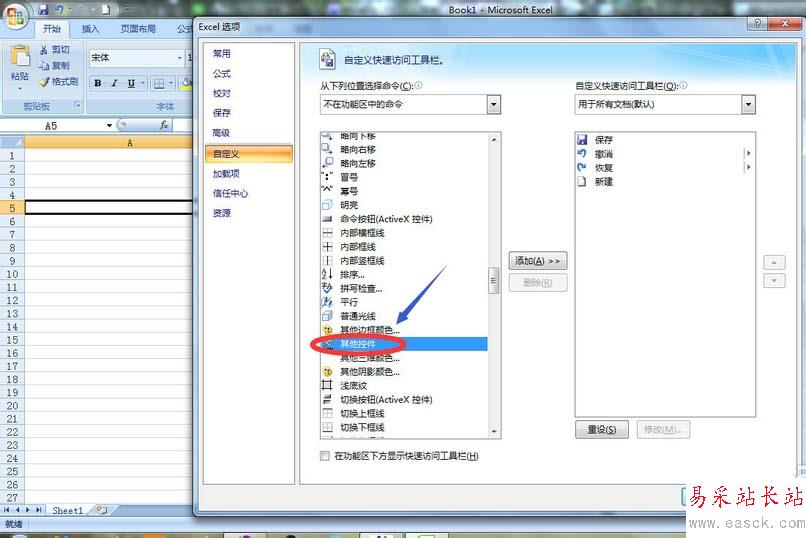This screenshot has width=806, height=538.
Task: Select 内部框线 command in list
Action: pos(404,247)
